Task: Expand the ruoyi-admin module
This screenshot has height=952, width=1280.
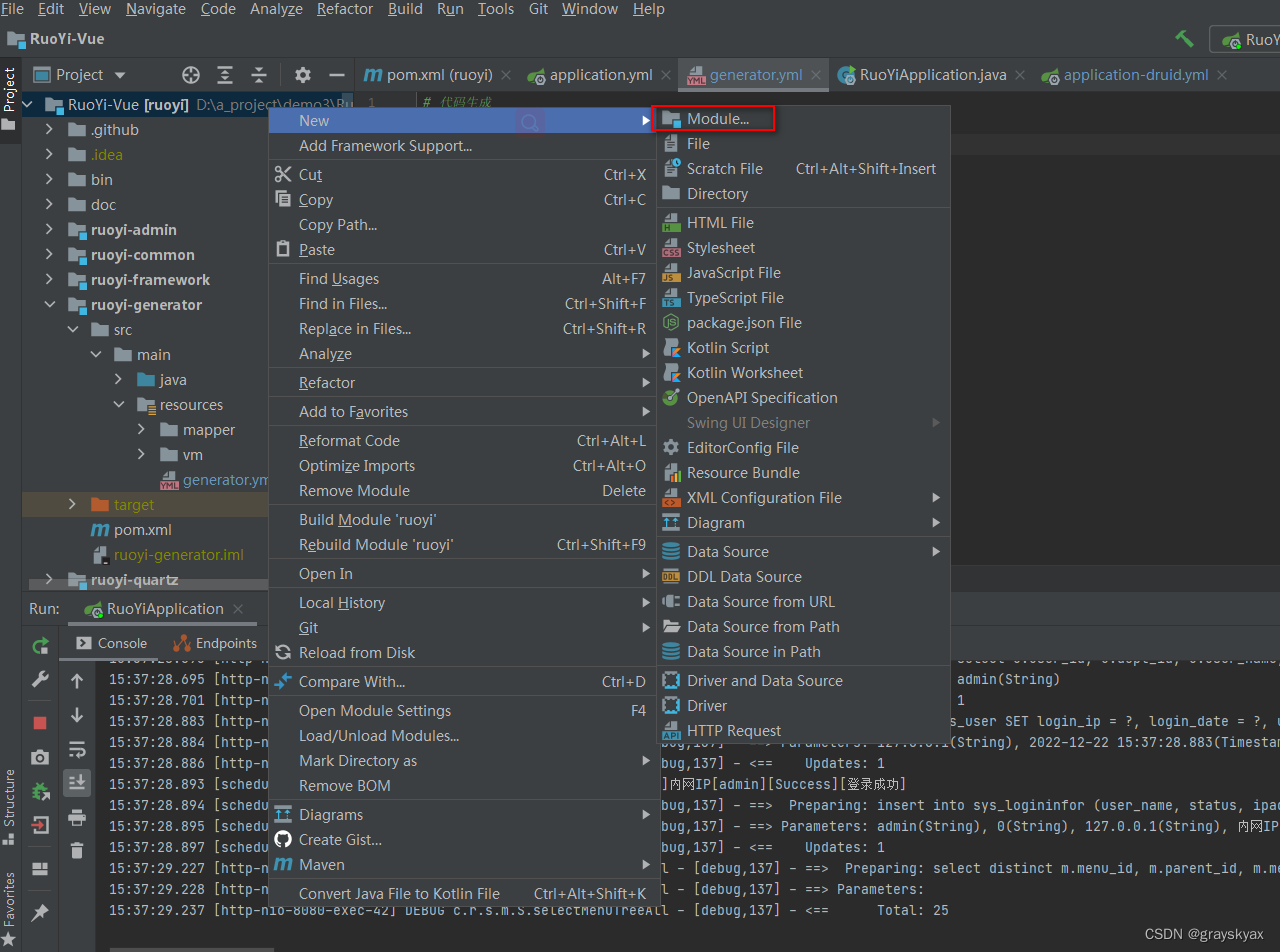Action: pos(50,230)
